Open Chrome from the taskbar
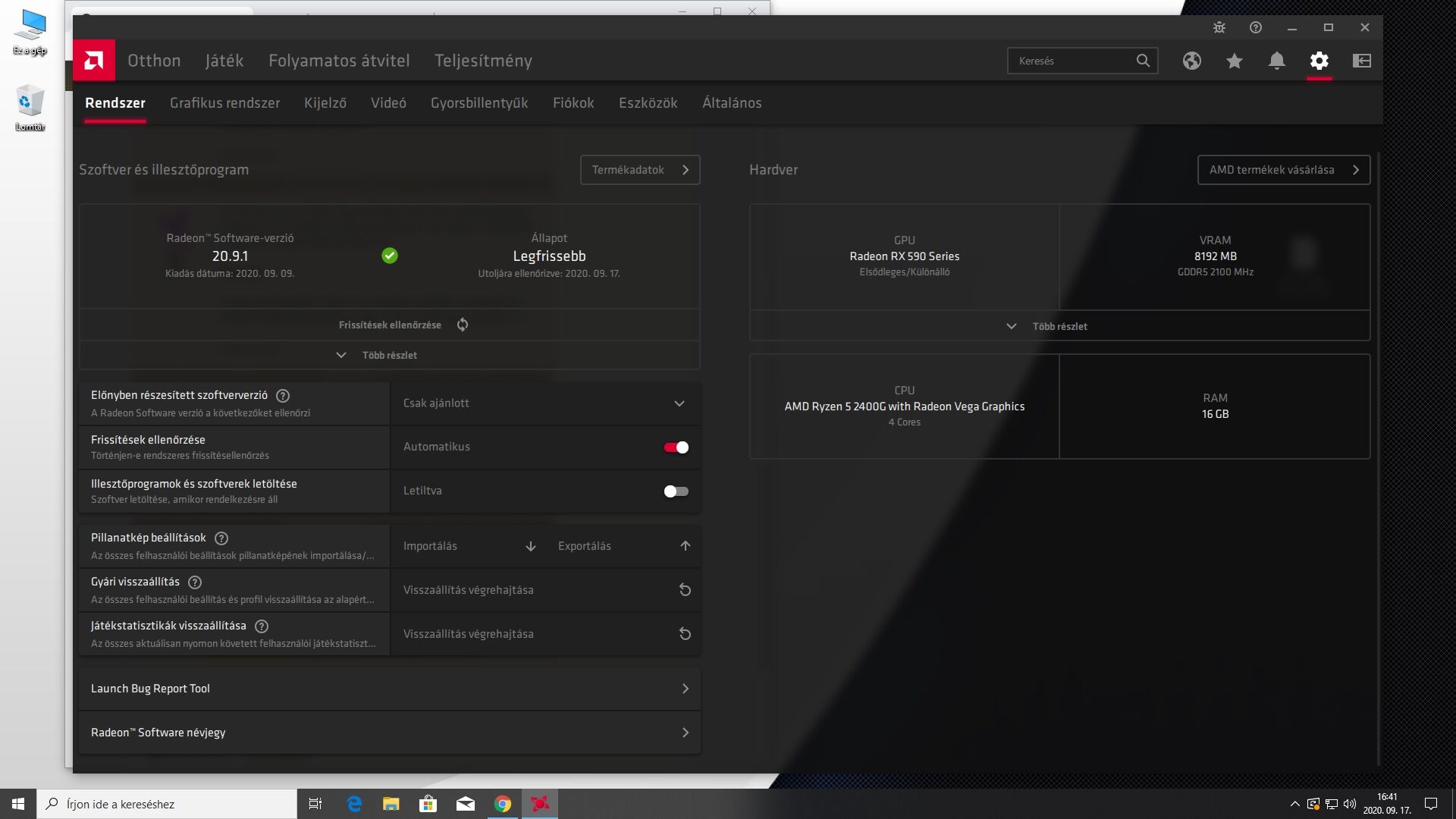 tap(502, 804)
